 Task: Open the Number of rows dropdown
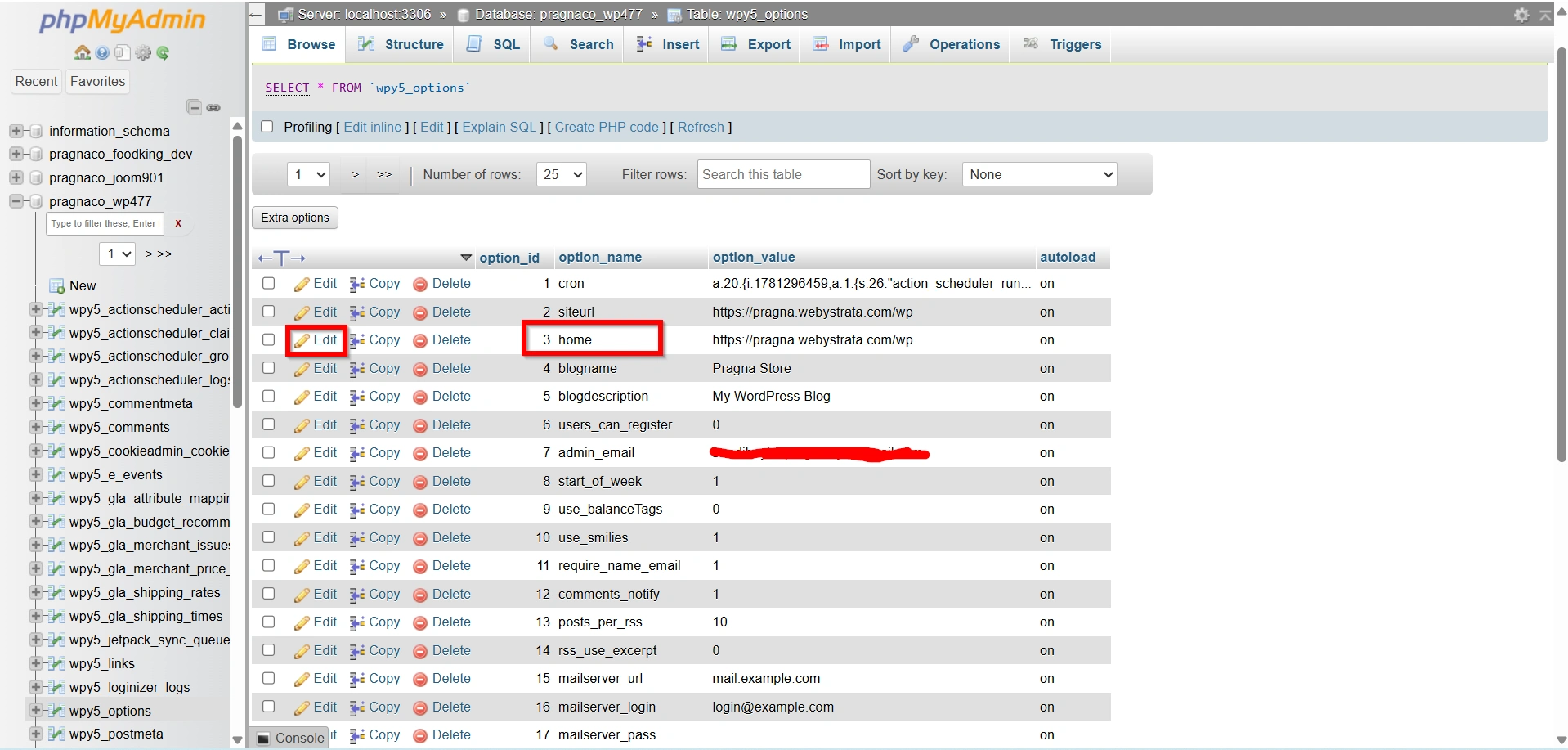click(561, 174)
